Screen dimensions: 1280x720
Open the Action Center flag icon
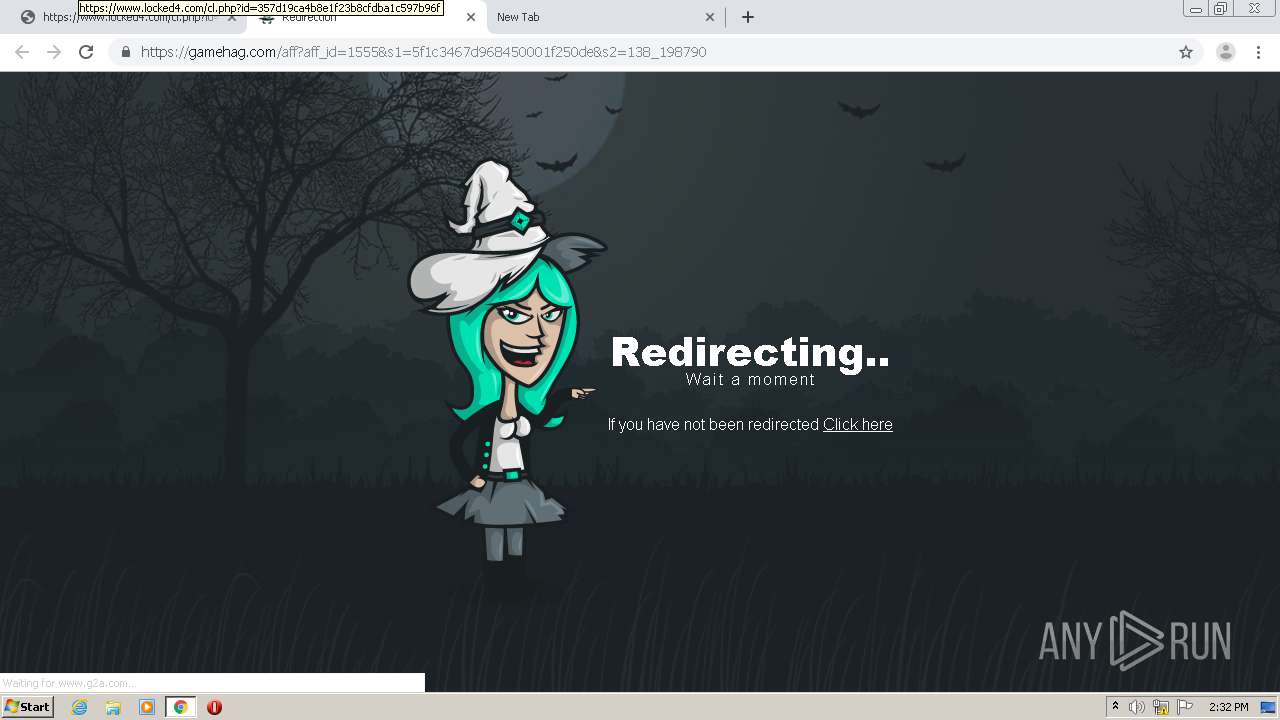(1185, 707)
